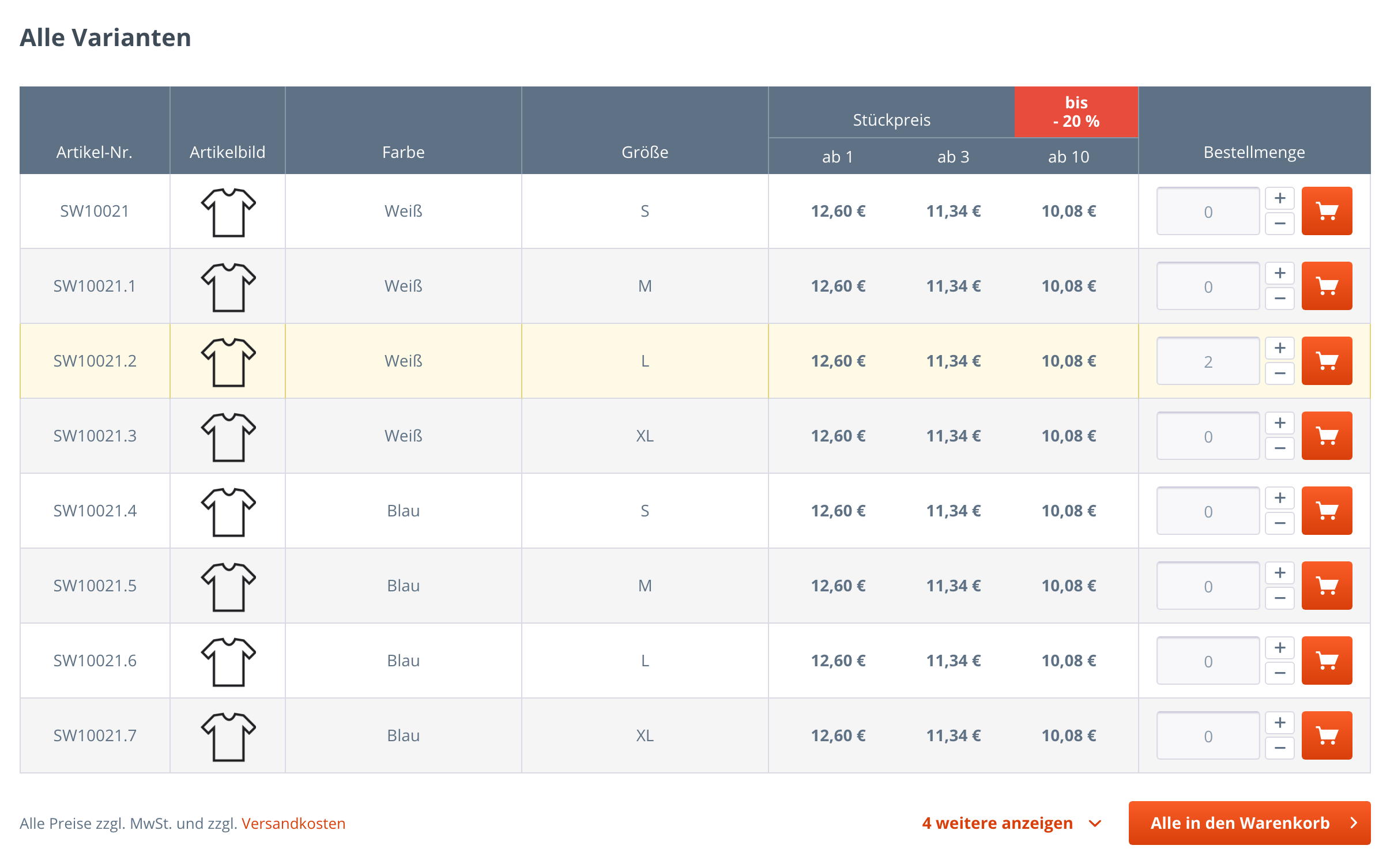Increase SW10021.2 order quantity
The image size is (1394, 868).
1280,348
